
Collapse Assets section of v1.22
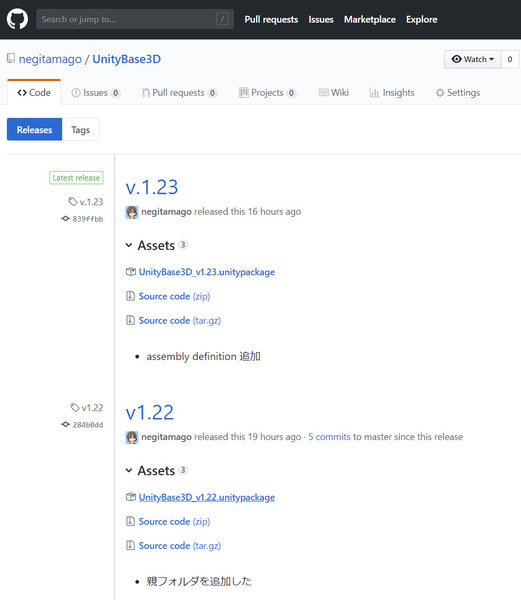click(x=156, y=471)
